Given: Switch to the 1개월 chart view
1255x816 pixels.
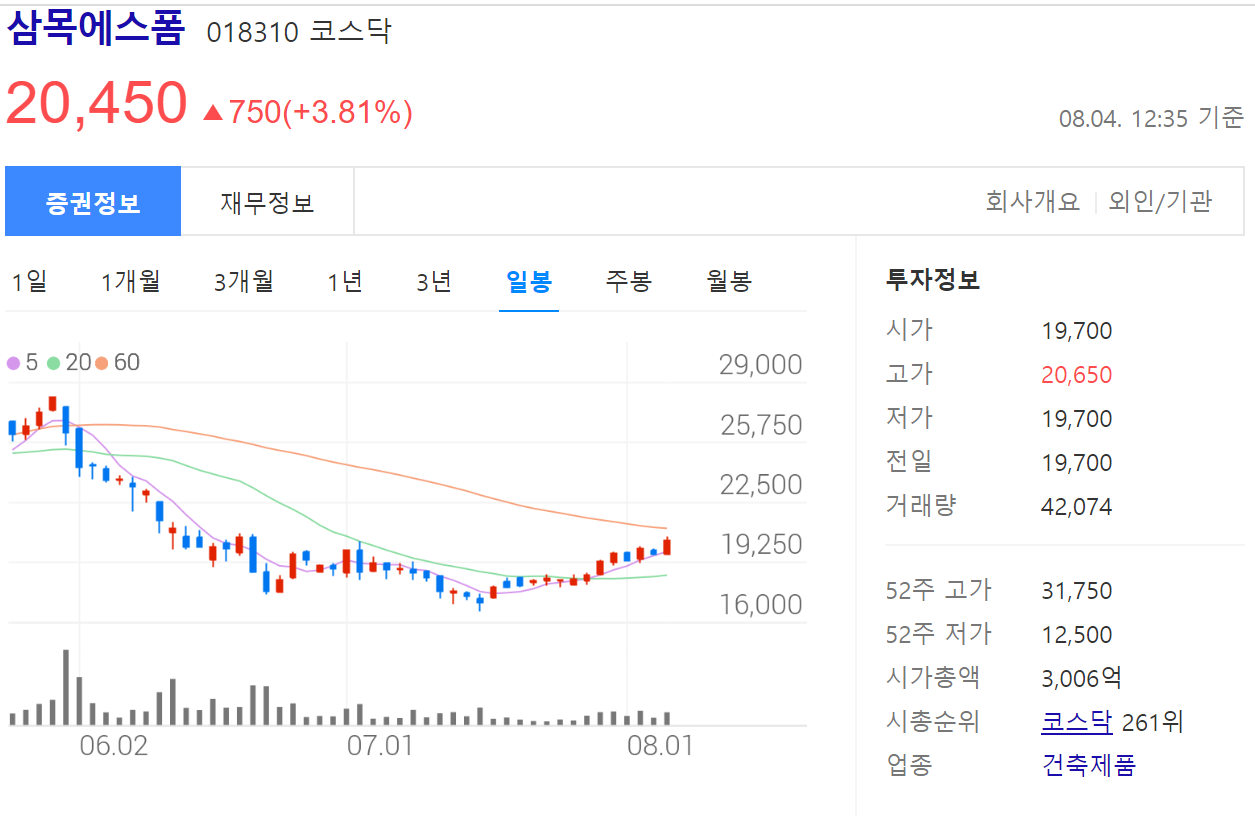Looking at the screenshot, I should pos(131,281).
